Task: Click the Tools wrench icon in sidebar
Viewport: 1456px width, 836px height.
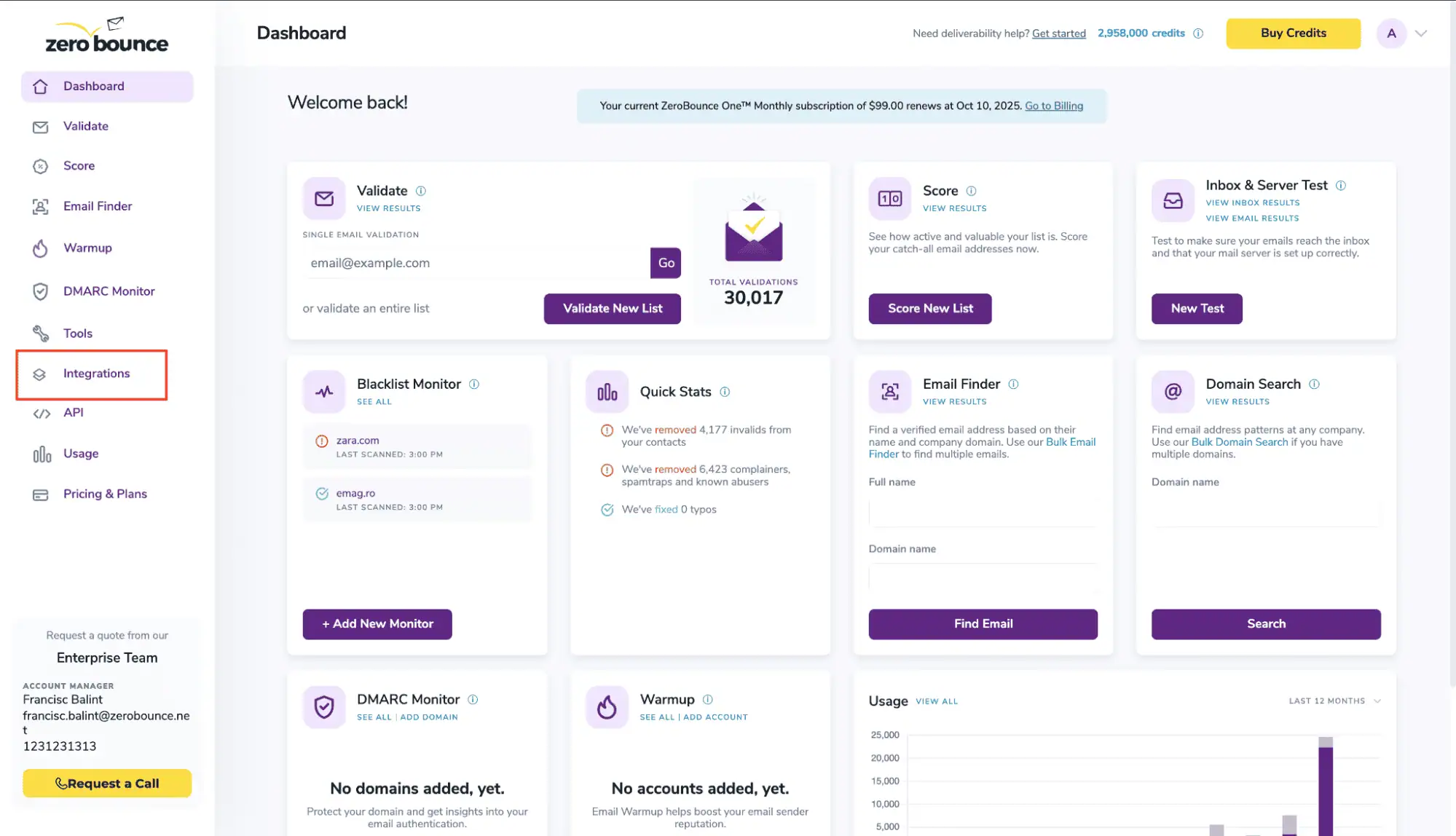Action: click(41, 333)
